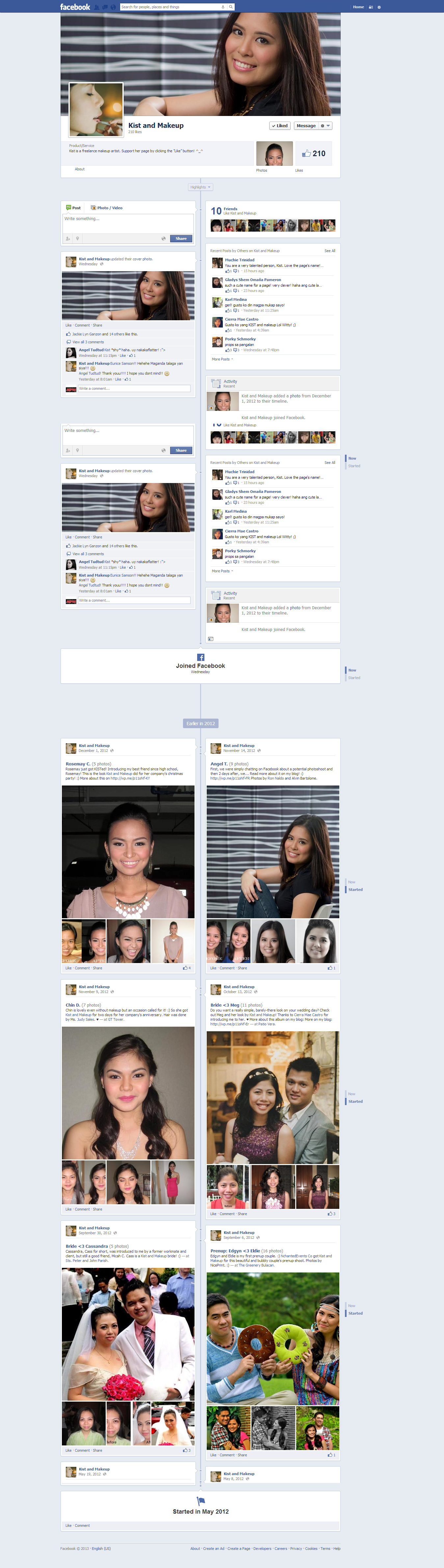Click the Facebook logo in the top bar
Screen dimensions: 444x1568
pyautogui.click(x=75, y=7)
